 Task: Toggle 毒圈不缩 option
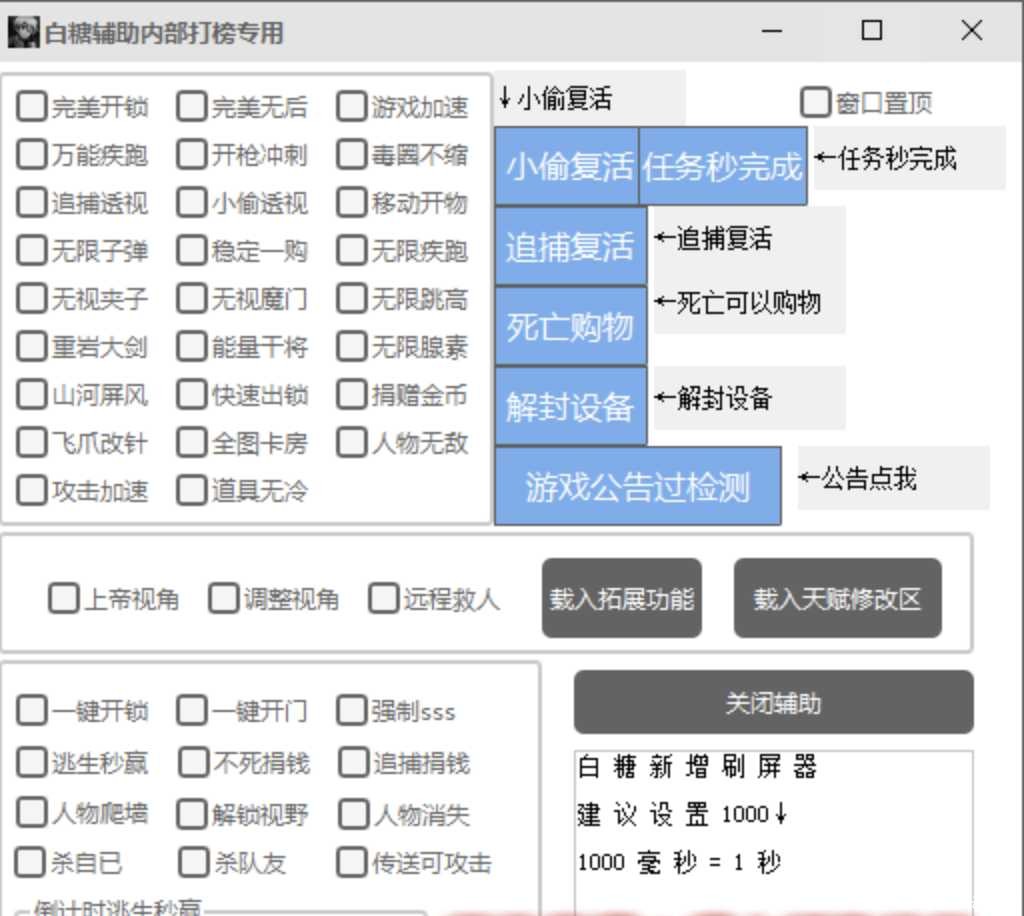coord(351,155)
